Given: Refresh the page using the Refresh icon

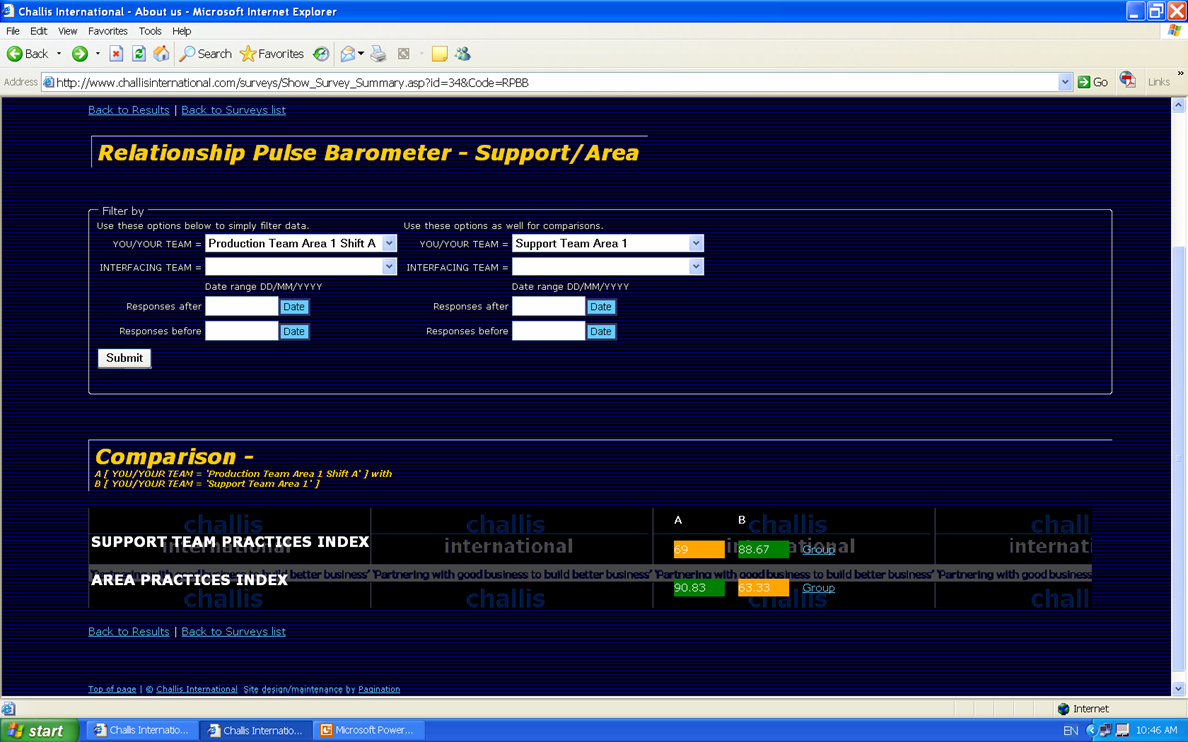Looking at the screenshot, I should point(139,54).
